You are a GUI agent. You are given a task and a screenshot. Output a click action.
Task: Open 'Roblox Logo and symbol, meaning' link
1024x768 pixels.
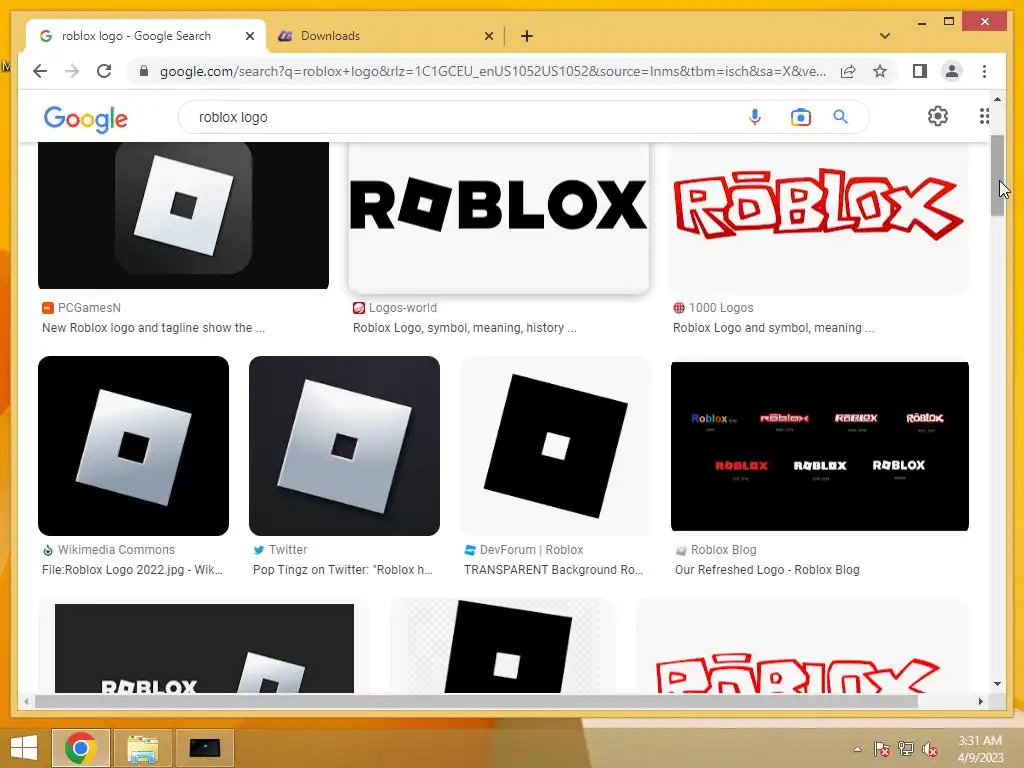774,328
